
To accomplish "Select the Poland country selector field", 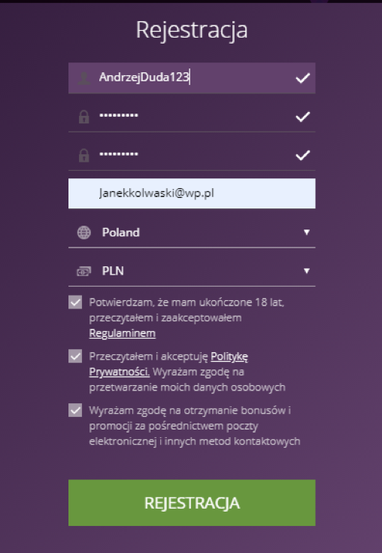I will [192, 232].
